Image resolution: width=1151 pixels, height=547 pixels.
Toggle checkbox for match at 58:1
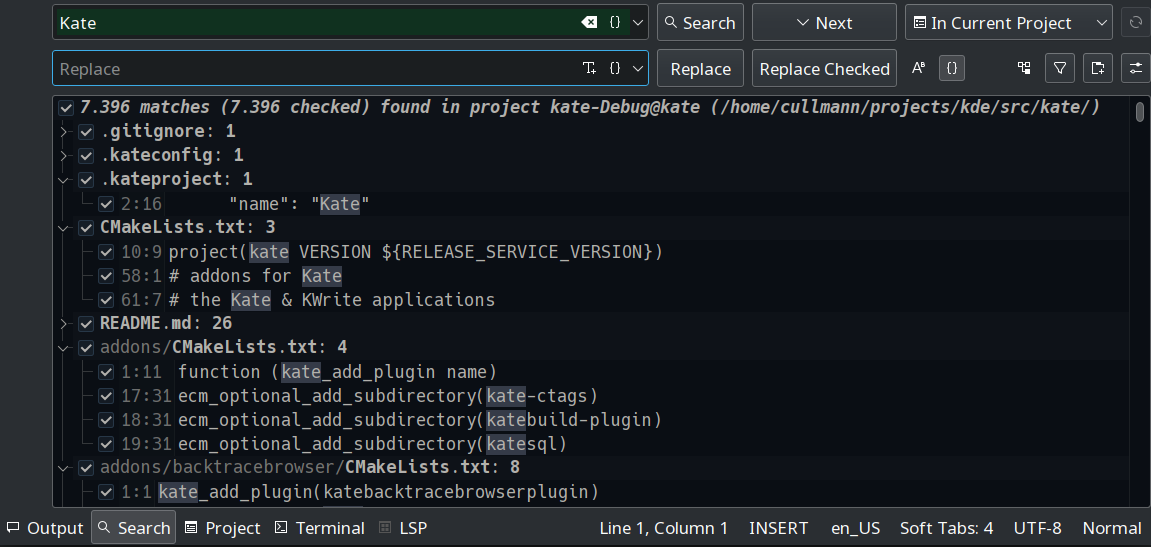[x=106, y=275]
